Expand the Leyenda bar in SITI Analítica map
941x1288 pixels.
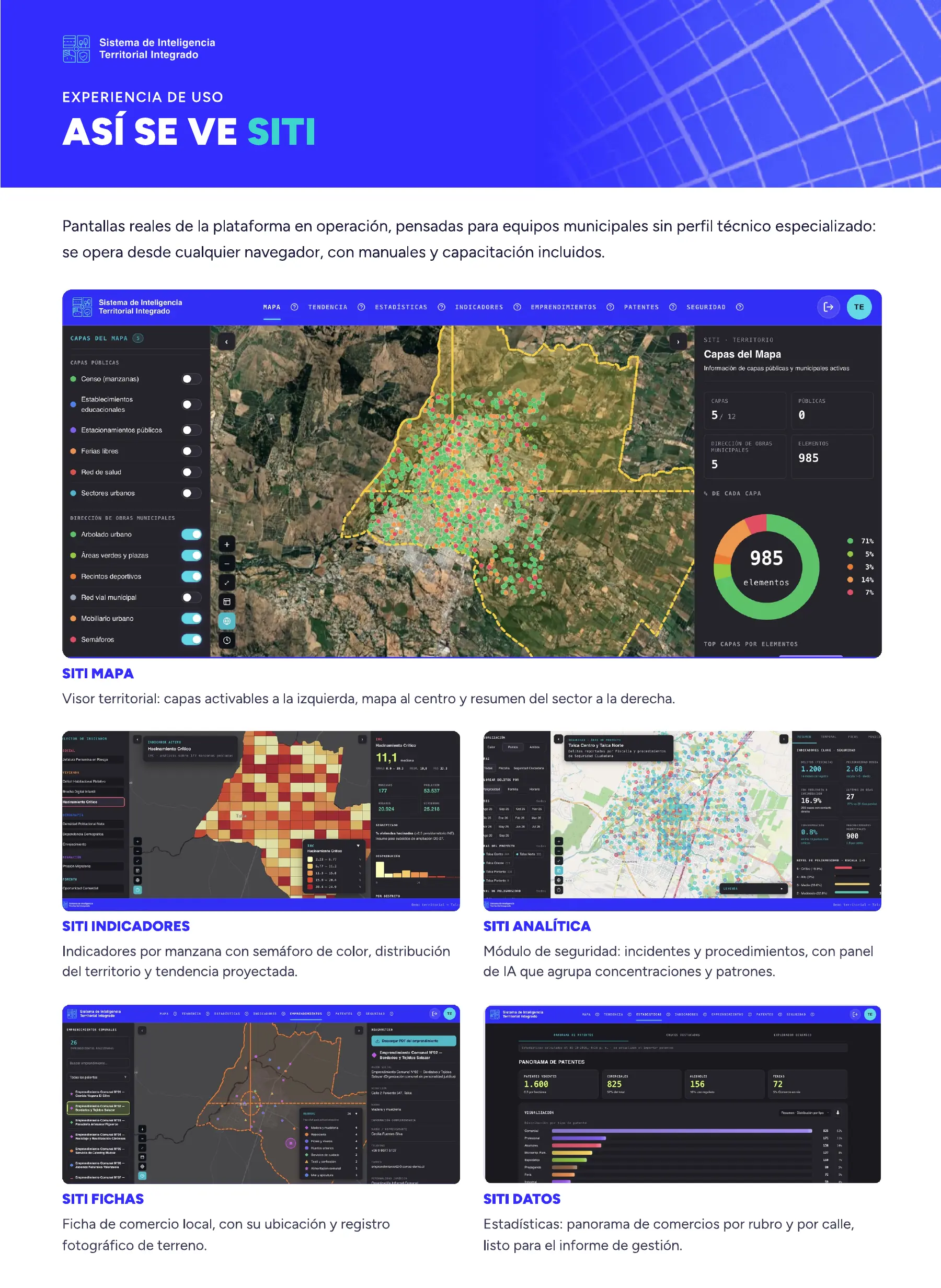pos(754,888)
